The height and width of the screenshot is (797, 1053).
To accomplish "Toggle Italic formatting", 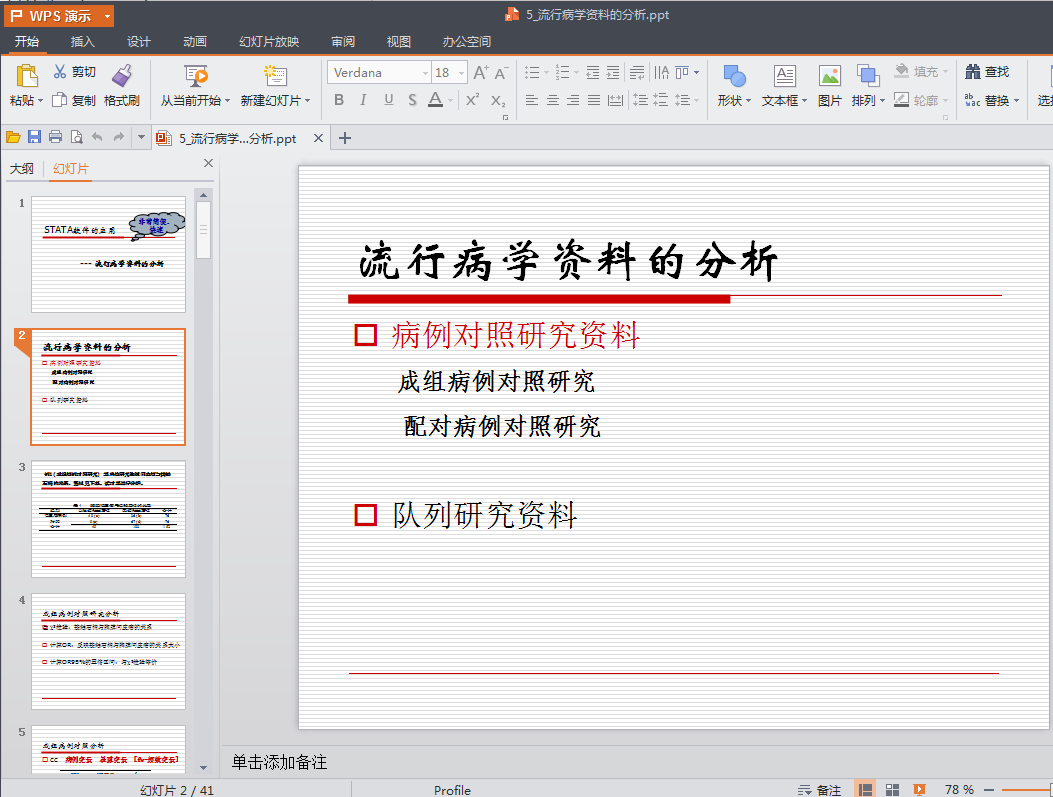I will (x=363, y=100).
